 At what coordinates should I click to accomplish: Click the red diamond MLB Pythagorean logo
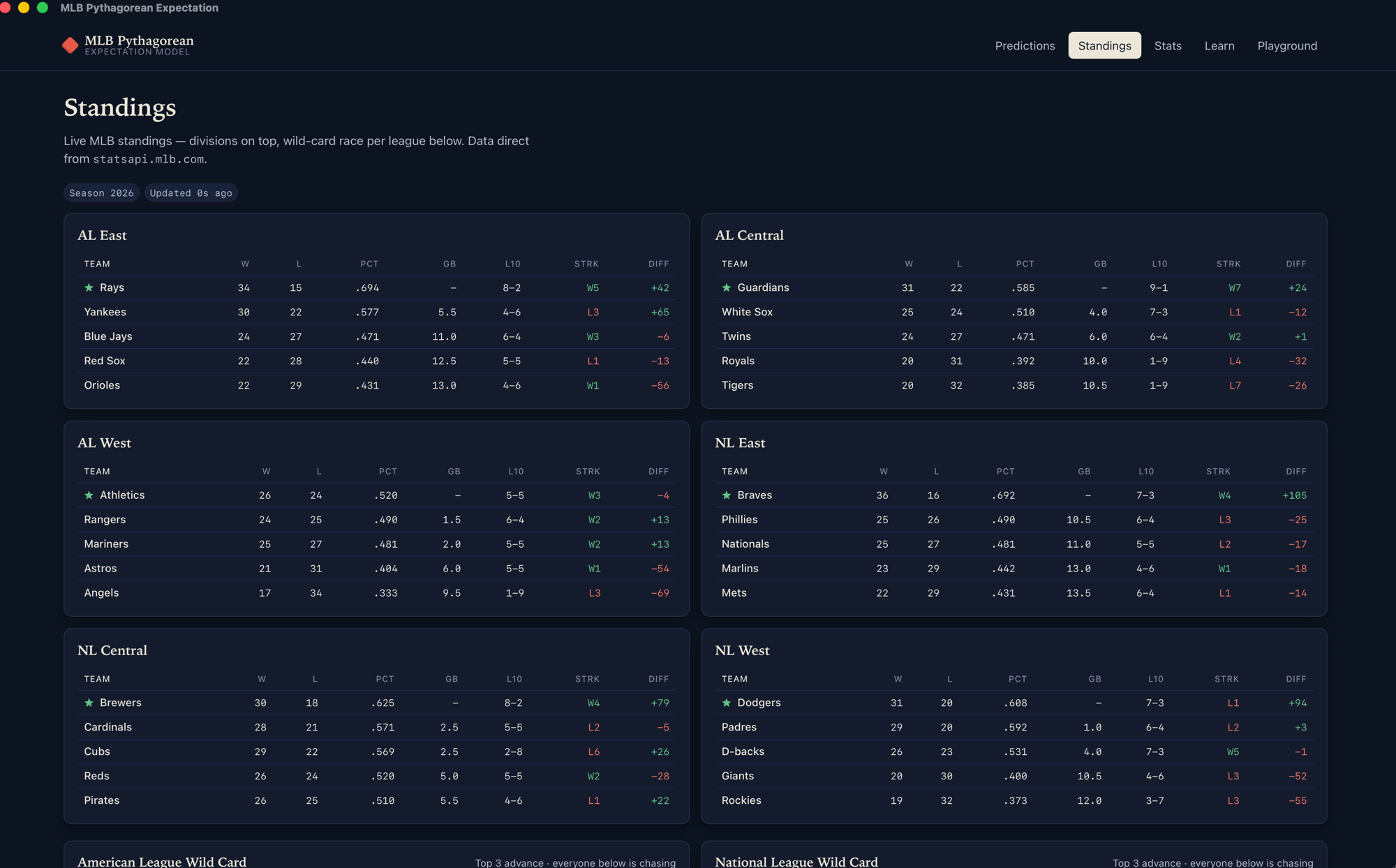[70, 45]
